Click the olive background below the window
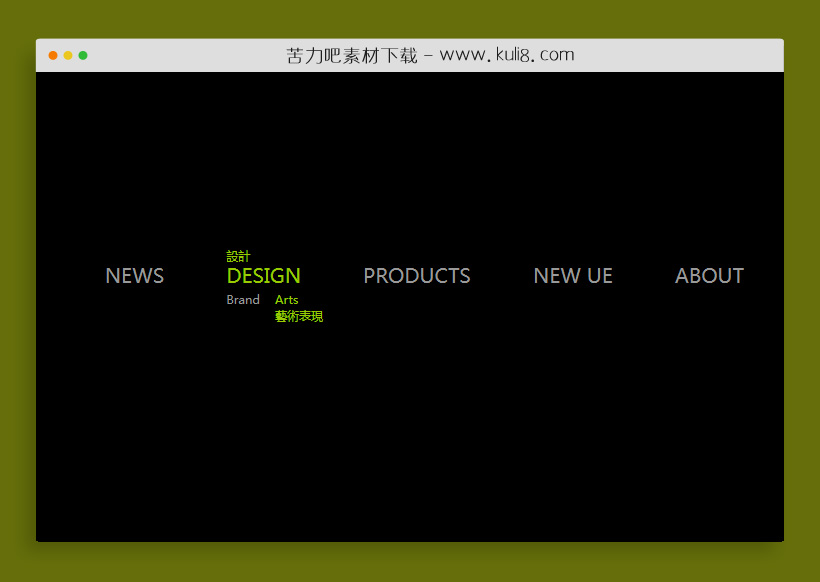 [410, 562]
